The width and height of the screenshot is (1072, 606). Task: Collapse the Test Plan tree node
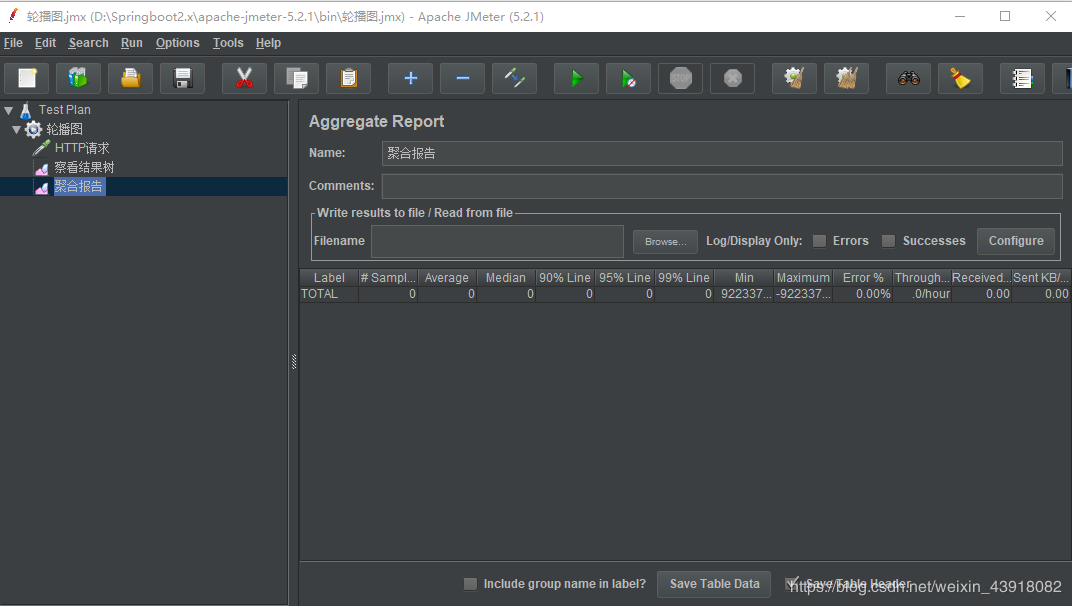click(9, 110)
